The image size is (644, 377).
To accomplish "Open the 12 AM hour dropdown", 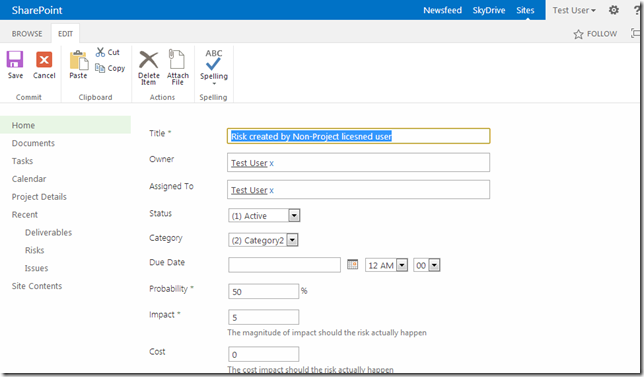I will (402, 265).
